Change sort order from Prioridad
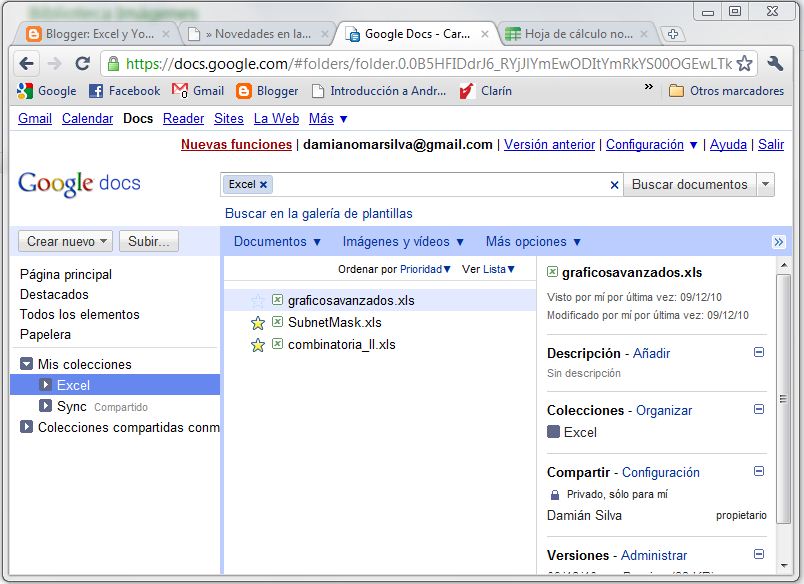This screenshot has height=584, width=804. (x=425, y=269)
